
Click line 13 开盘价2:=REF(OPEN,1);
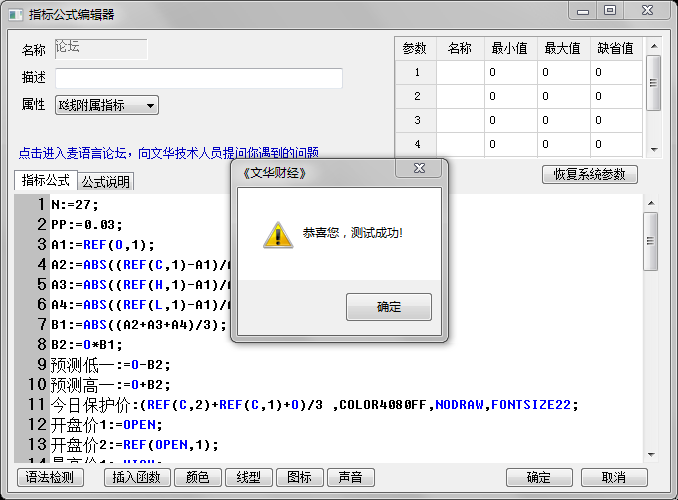point(134,445)
